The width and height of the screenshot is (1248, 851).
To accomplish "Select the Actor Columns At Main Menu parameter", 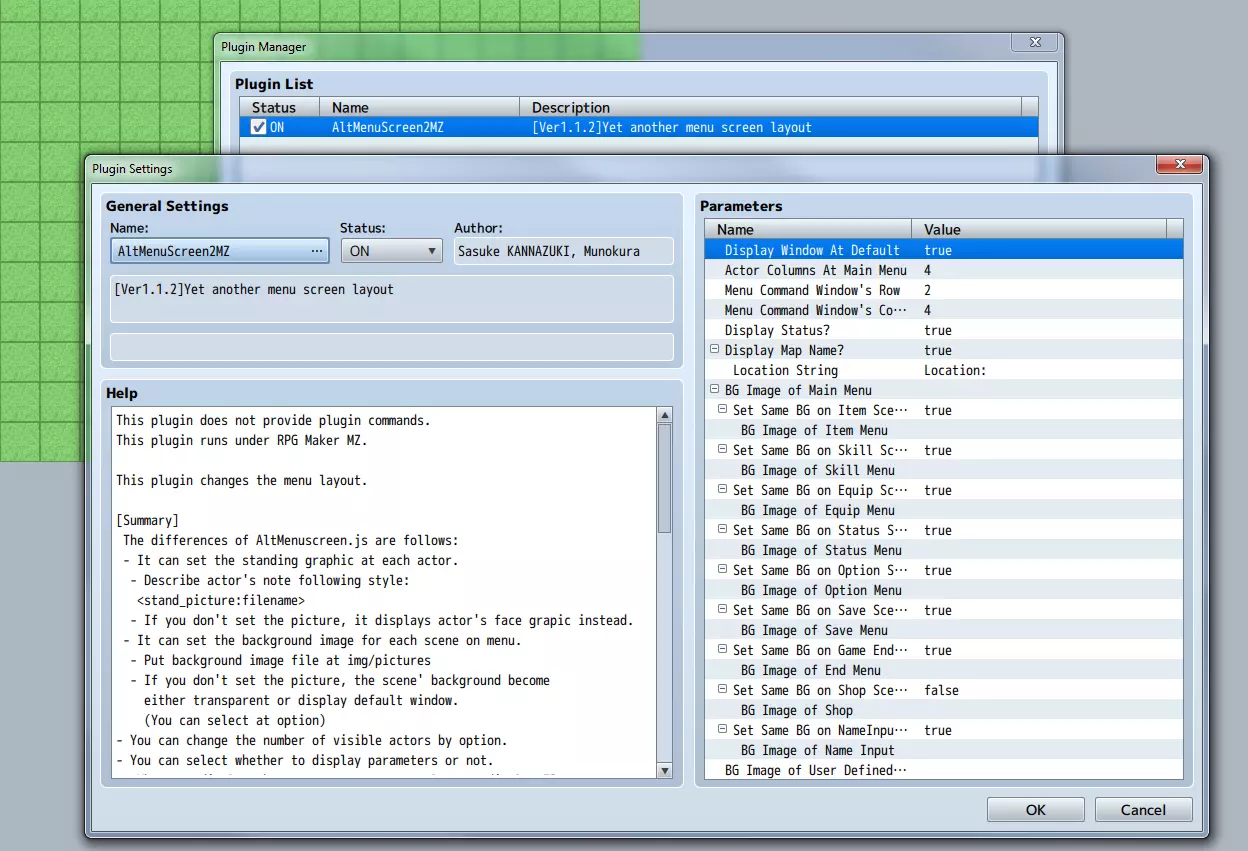I will click(815, 270).
